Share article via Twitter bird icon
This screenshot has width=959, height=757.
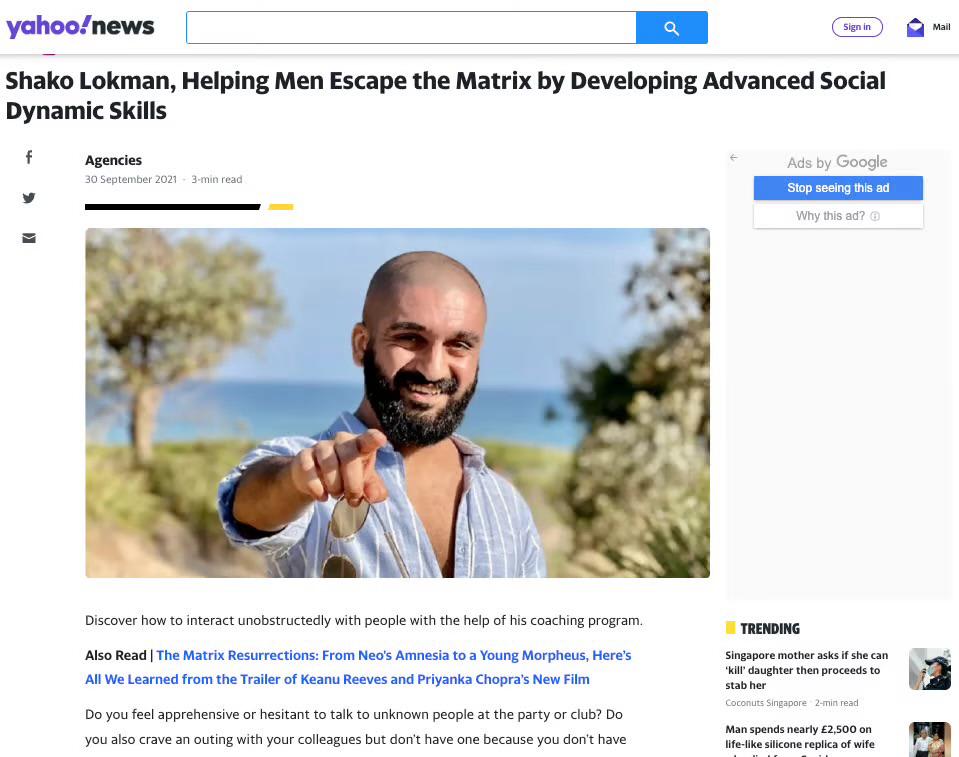29,198
